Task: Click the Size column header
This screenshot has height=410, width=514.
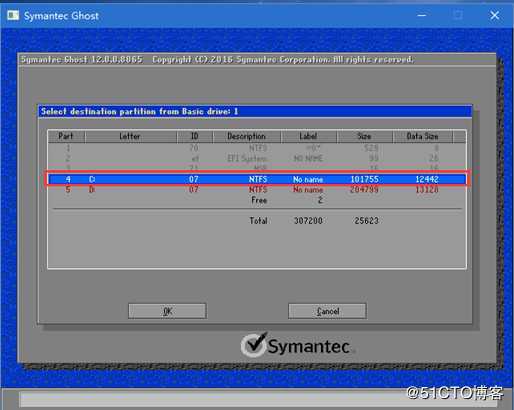Action: click(364, 136)
